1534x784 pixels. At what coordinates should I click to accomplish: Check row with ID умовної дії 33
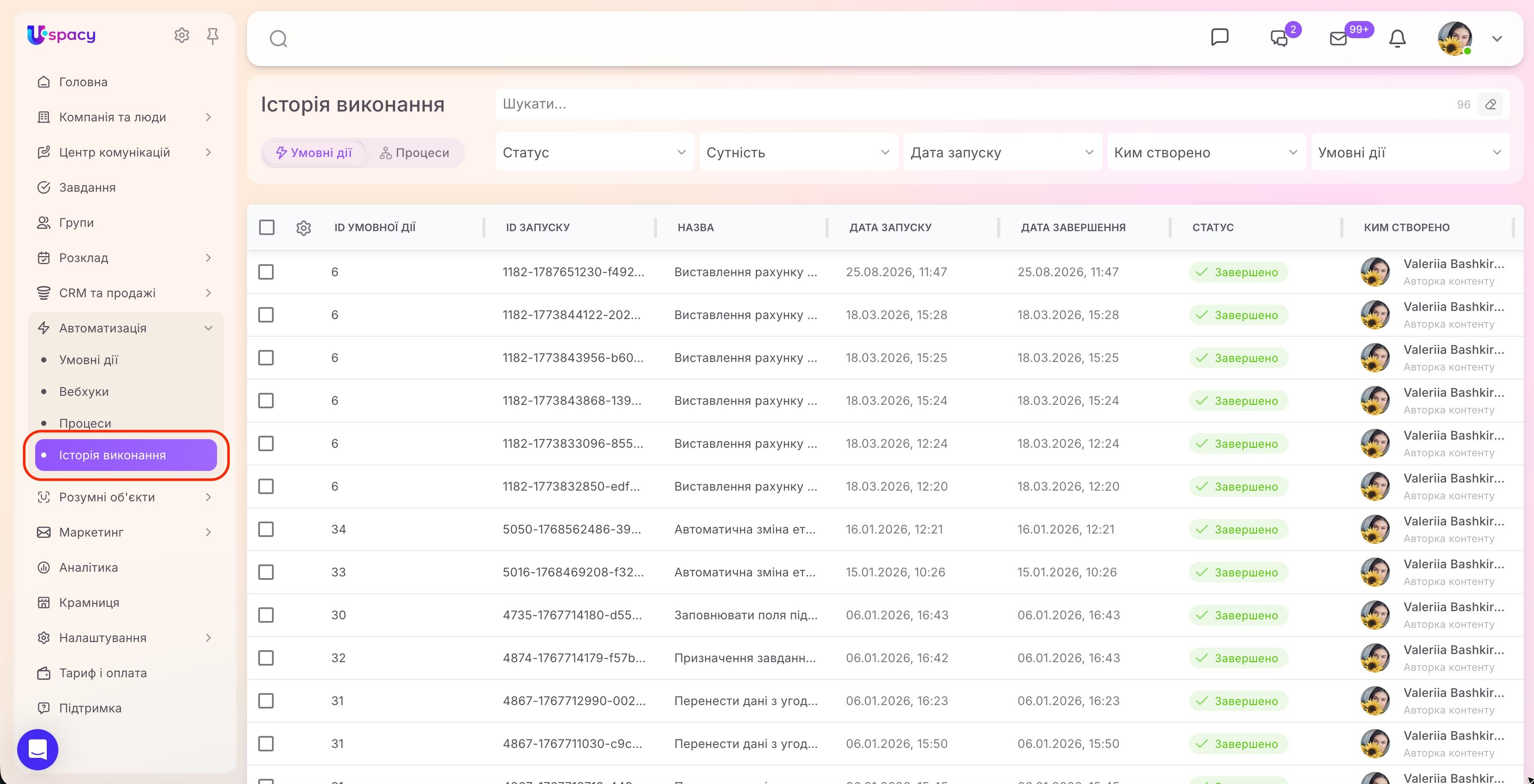click(266, 572)
